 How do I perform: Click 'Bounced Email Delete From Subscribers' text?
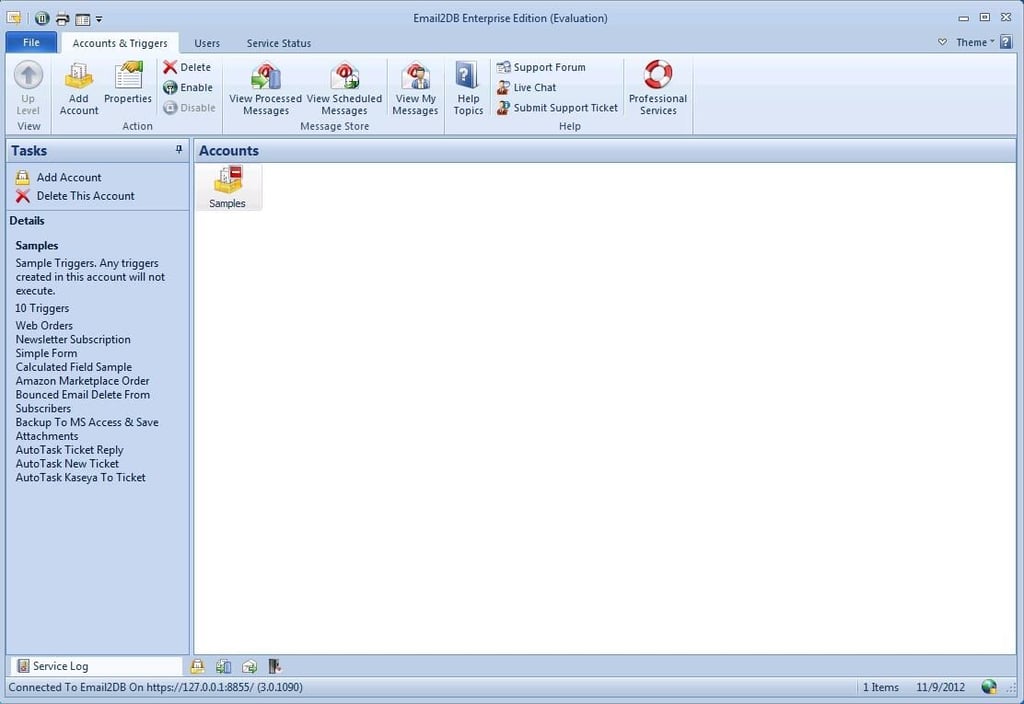point(83,402)
